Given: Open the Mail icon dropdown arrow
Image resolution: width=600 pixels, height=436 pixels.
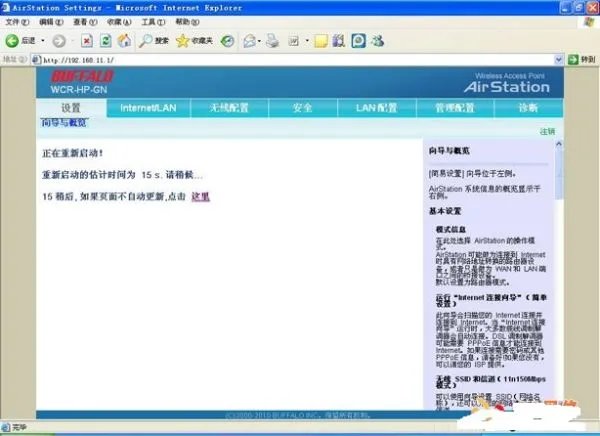Looking at the screenshot, I should click(259, 41).
